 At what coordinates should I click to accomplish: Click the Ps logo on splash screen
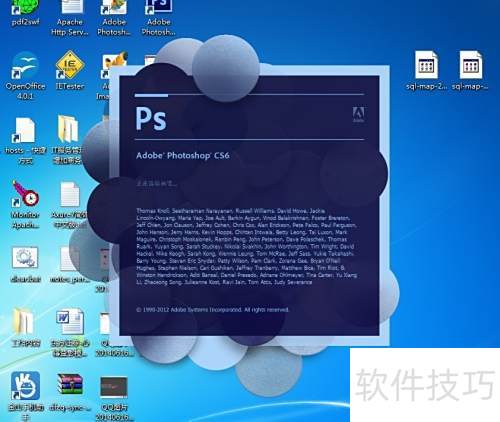tap(151, 118)
